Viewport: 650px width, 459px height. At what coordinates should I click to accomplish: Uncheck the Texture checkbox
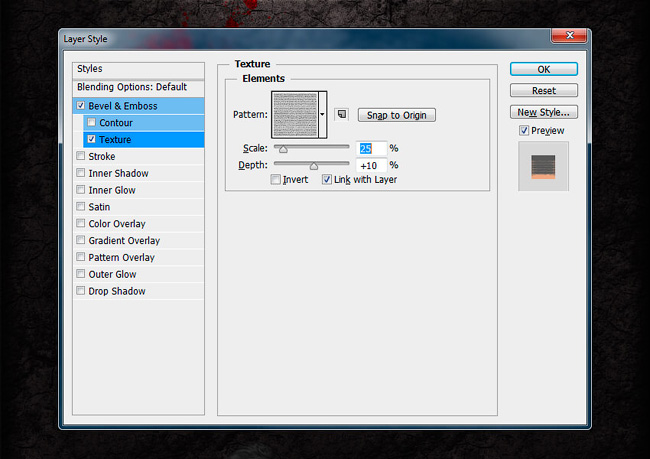[91, 139]
